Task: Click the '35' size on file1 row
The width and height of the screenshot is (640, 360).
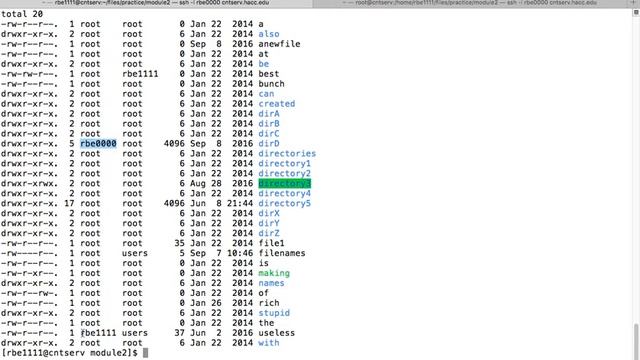Action: 179,243
